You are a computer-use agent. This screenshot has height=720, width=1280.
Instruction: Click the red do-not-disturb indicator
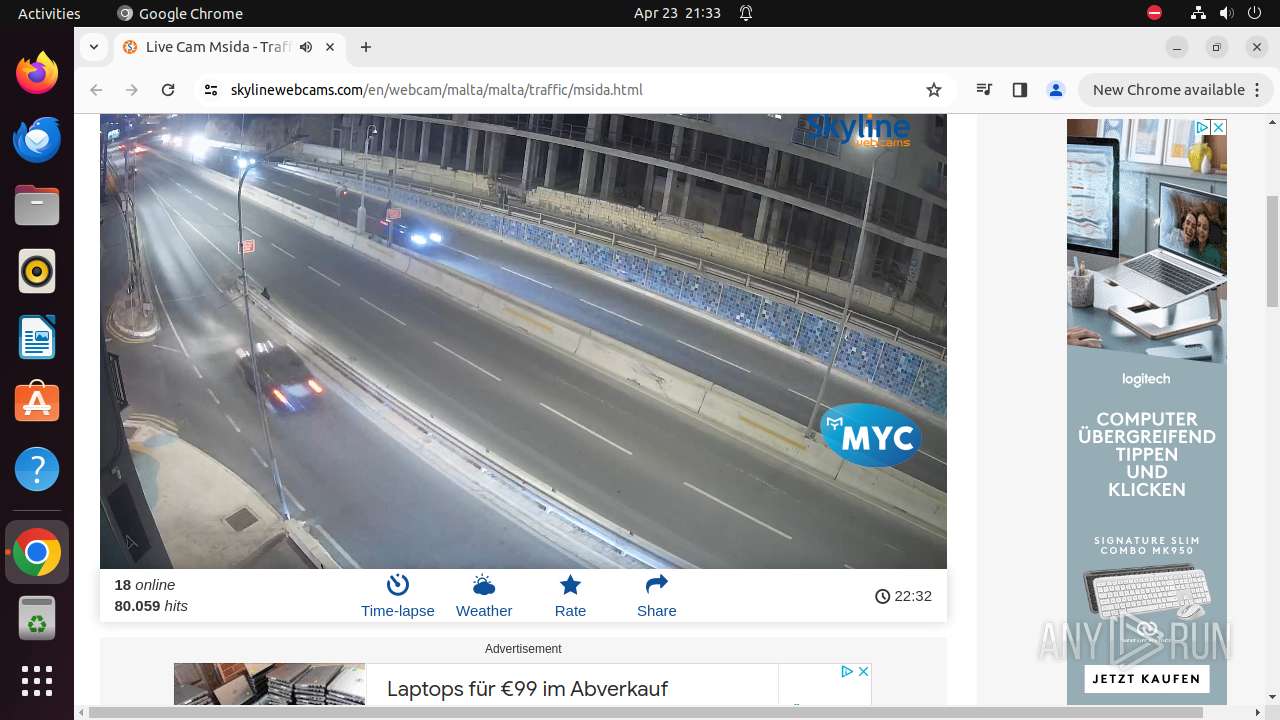click(x=1155, y=13)
